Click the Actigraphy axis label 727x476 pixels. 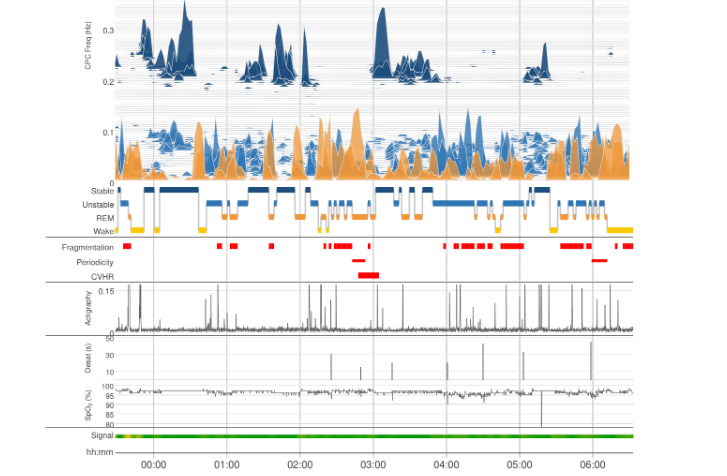(x=89, y=308)
